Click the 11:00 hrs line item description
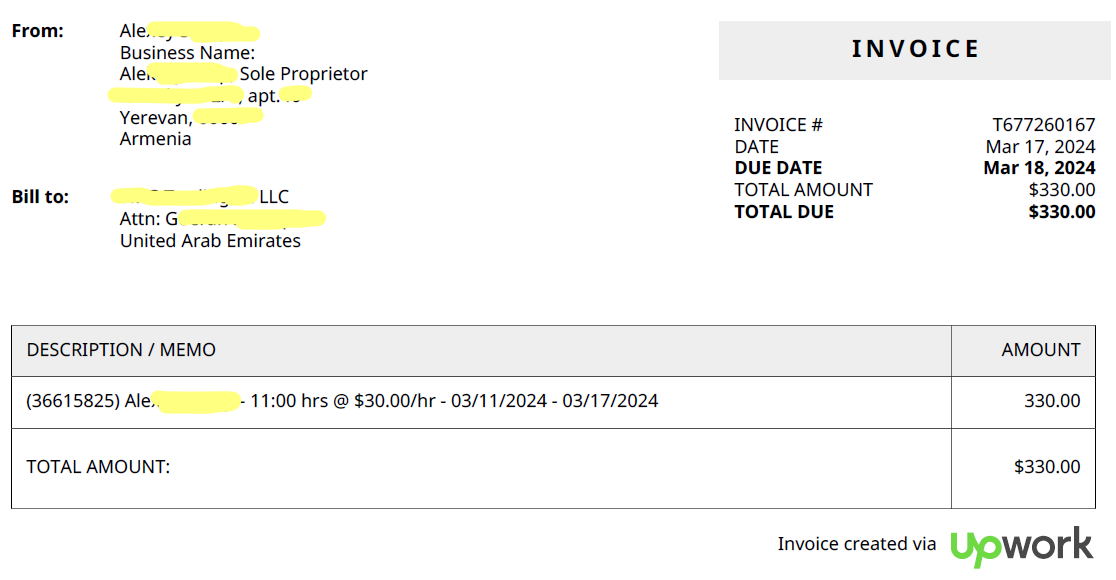Image resolution: width=1116 pixels, height=580 pixels. point(342,401)
